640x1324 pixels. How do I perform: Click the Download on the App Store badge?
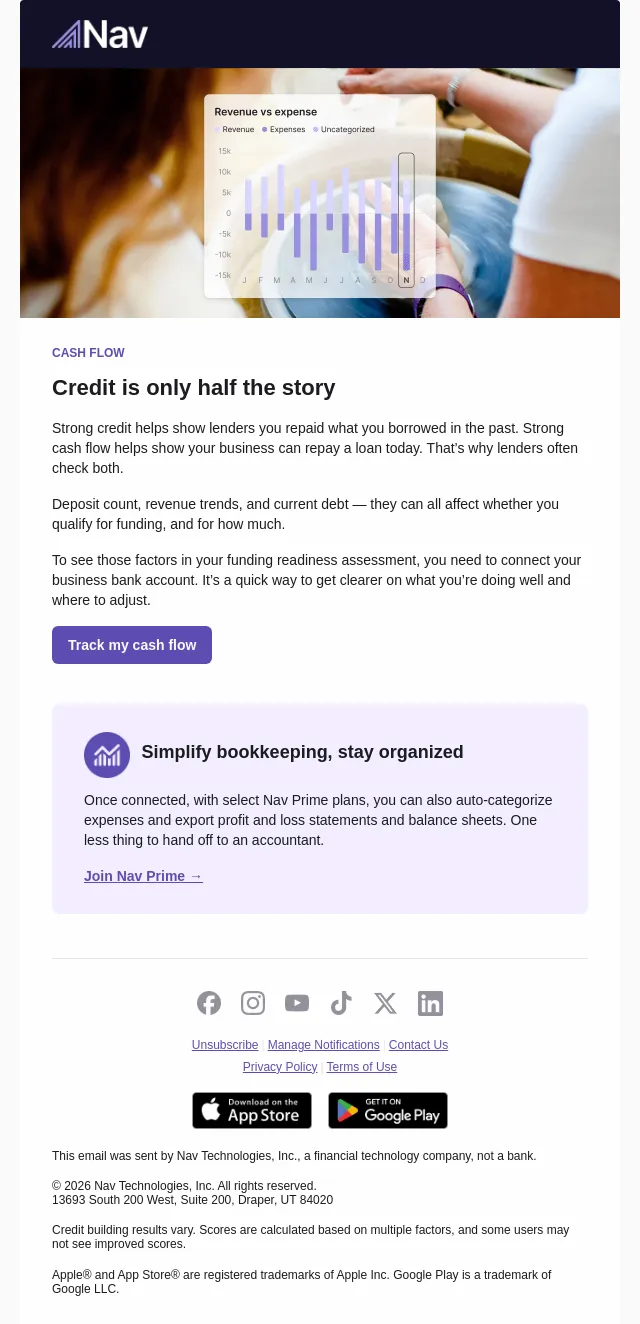point(252,1110)
